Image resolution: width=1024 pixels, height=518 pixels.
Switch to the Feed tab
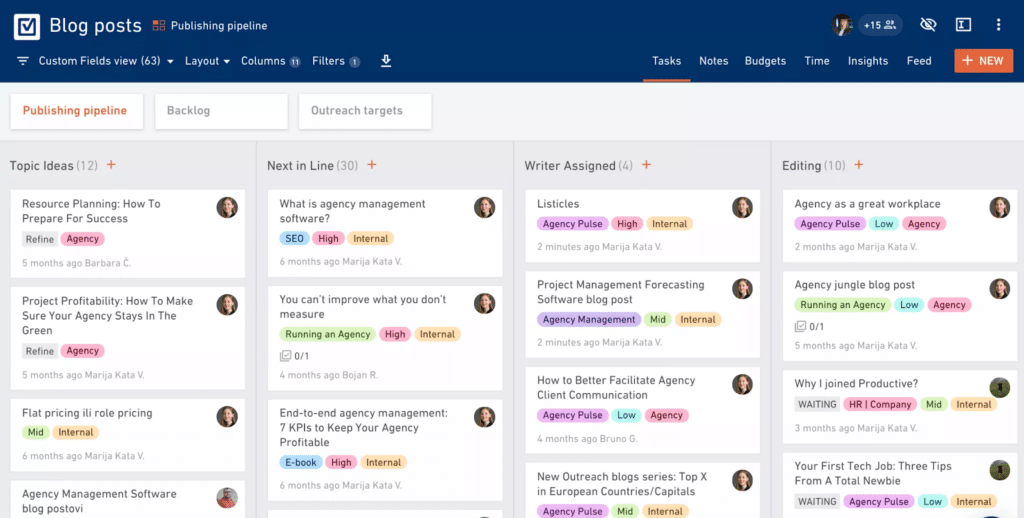click(919, 61)
